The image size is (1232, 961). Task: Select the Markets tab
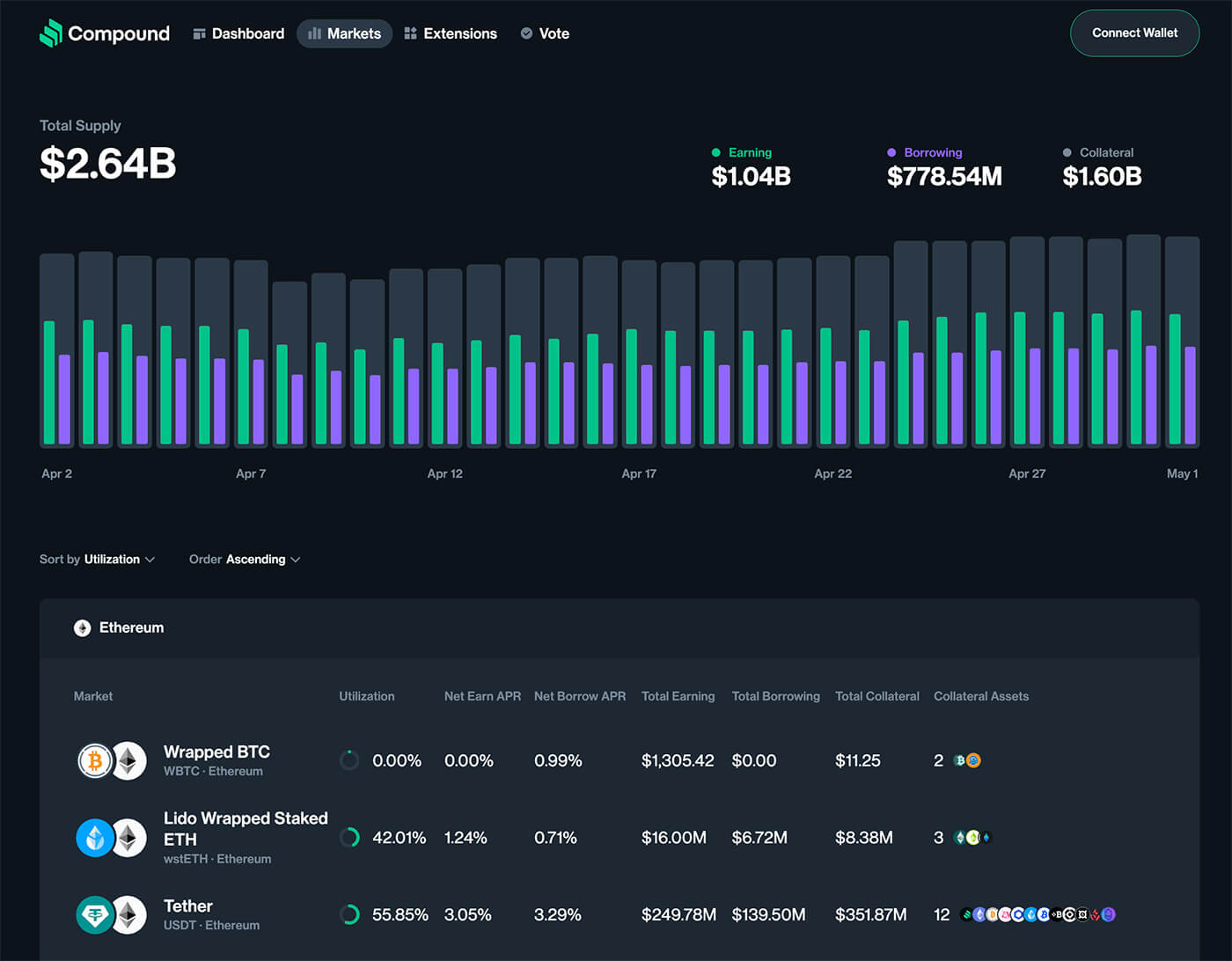point(344,33)
